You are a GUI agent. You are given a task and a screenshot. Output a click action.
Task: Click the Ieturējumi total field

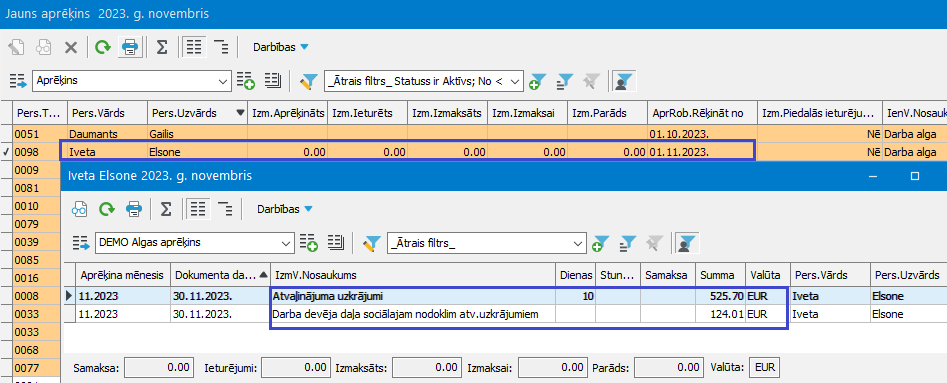click(x=295, y=367)
